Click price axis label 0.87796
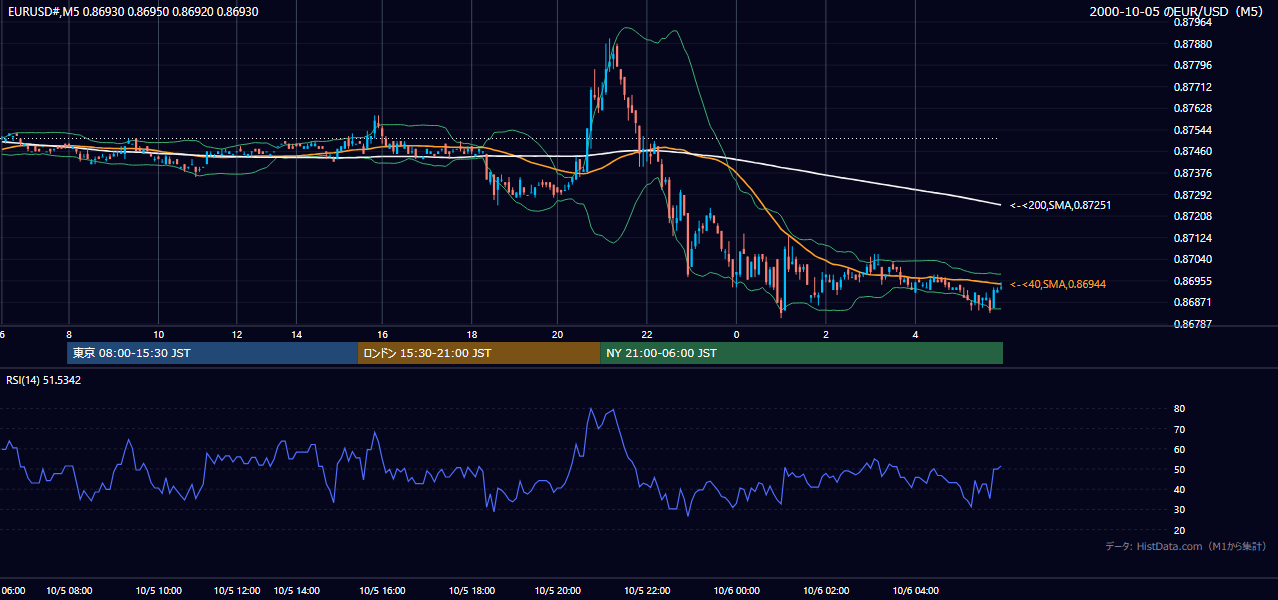 click(x=1192, y=66)
